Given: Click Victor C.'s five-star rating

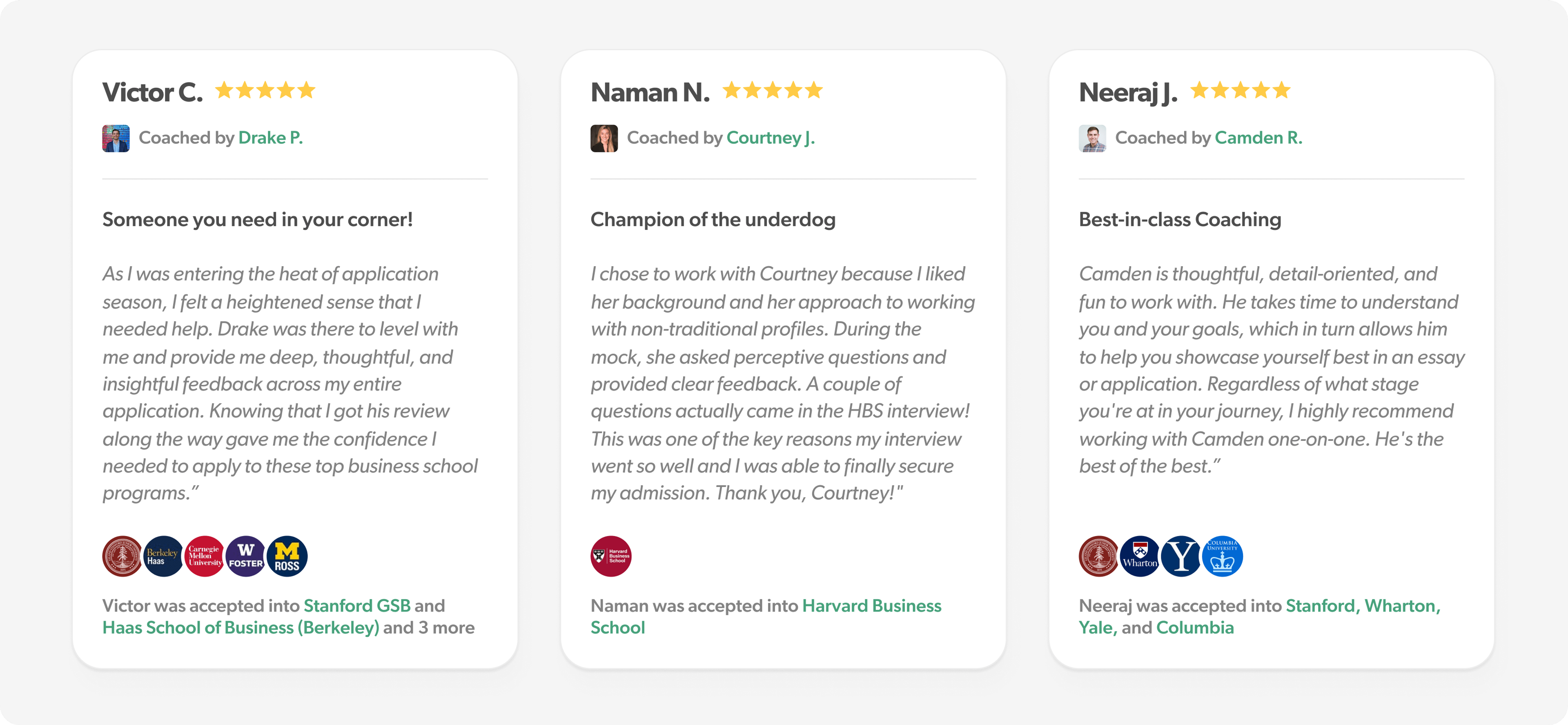Looking at the screenshot, I should click(265, 90).
